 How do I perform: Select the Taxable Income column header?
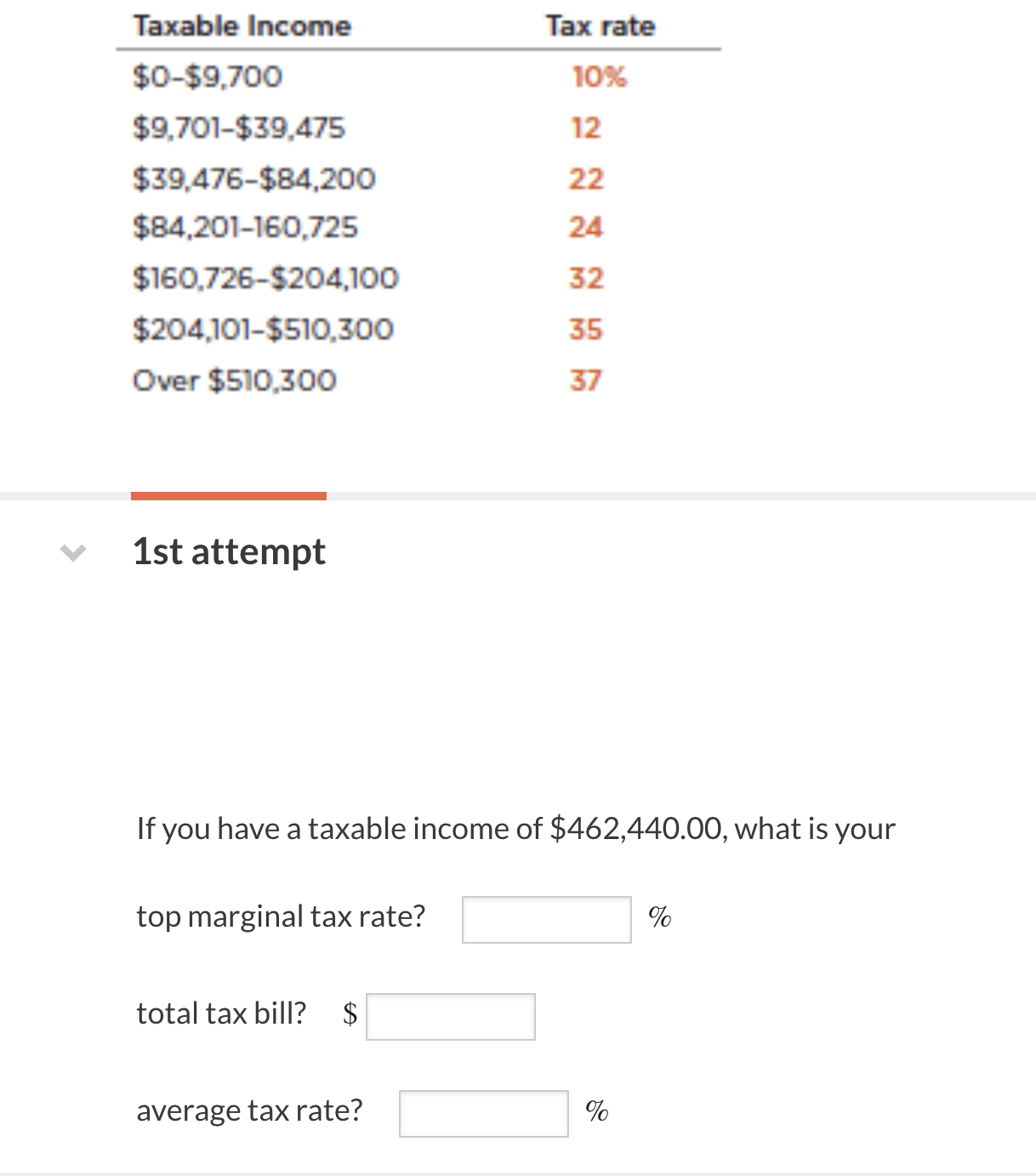[x=242, y=26]
